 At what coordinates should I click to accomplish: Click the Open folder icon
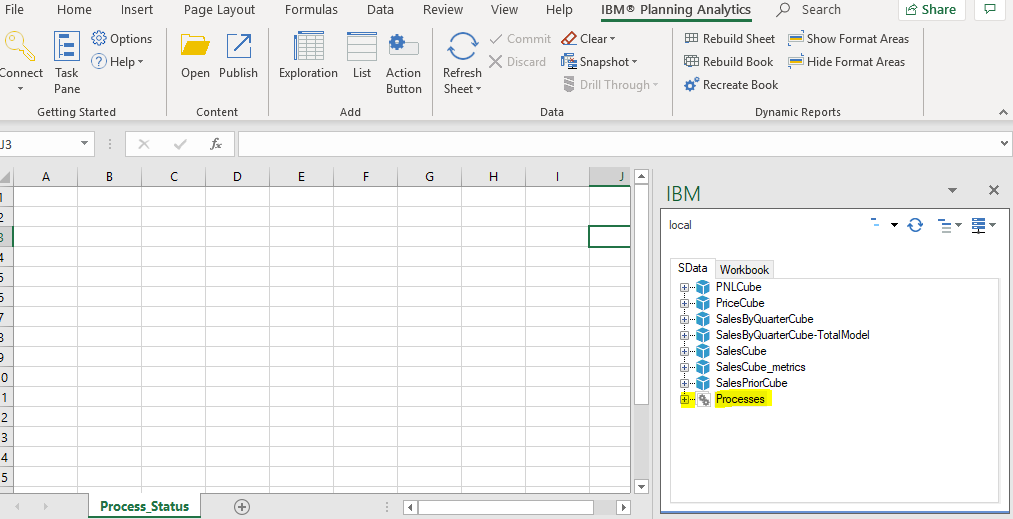(x=195, y=46)
